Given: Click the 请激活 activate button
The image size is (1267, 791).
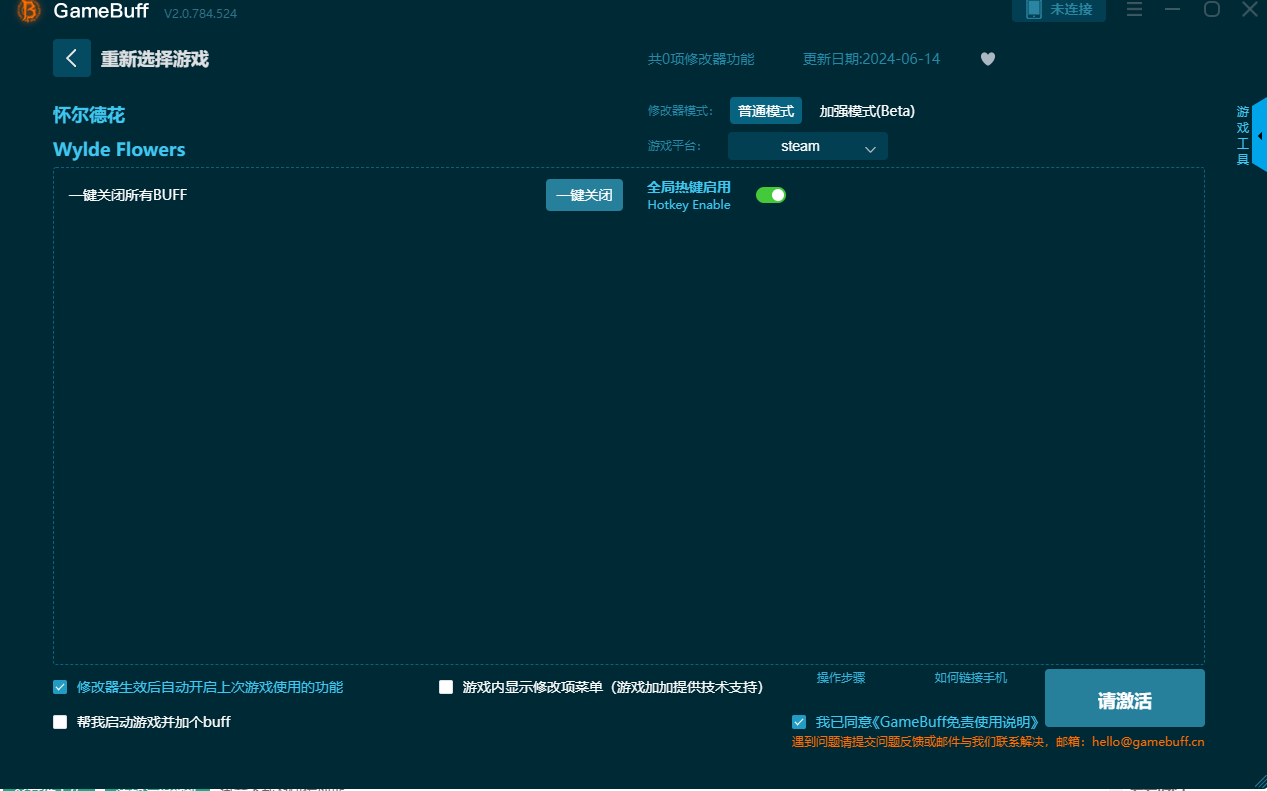Looking at the screenshot, I should tap(1125, 698).
